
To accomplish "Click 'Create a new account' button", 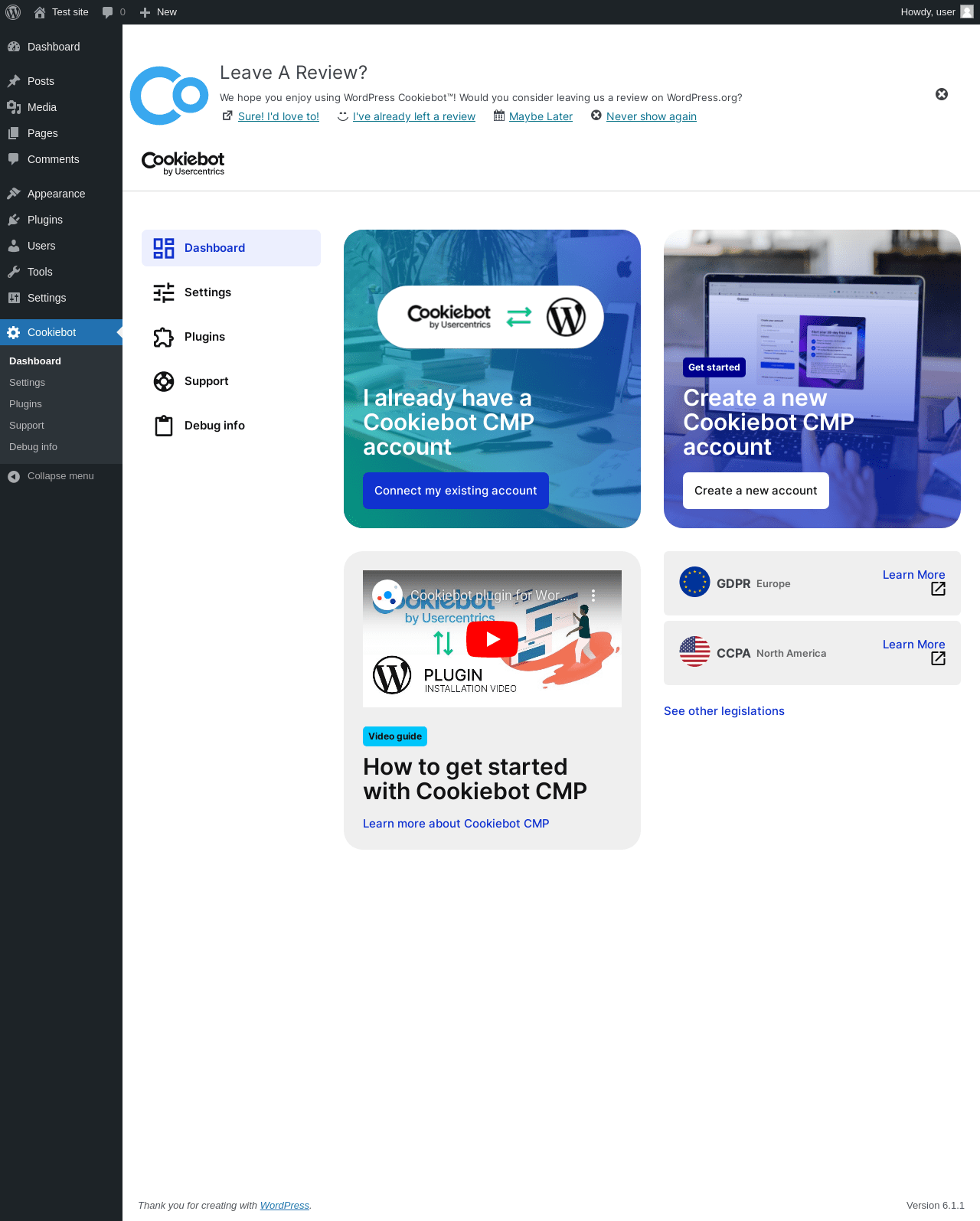I will (x=756, y=491).
